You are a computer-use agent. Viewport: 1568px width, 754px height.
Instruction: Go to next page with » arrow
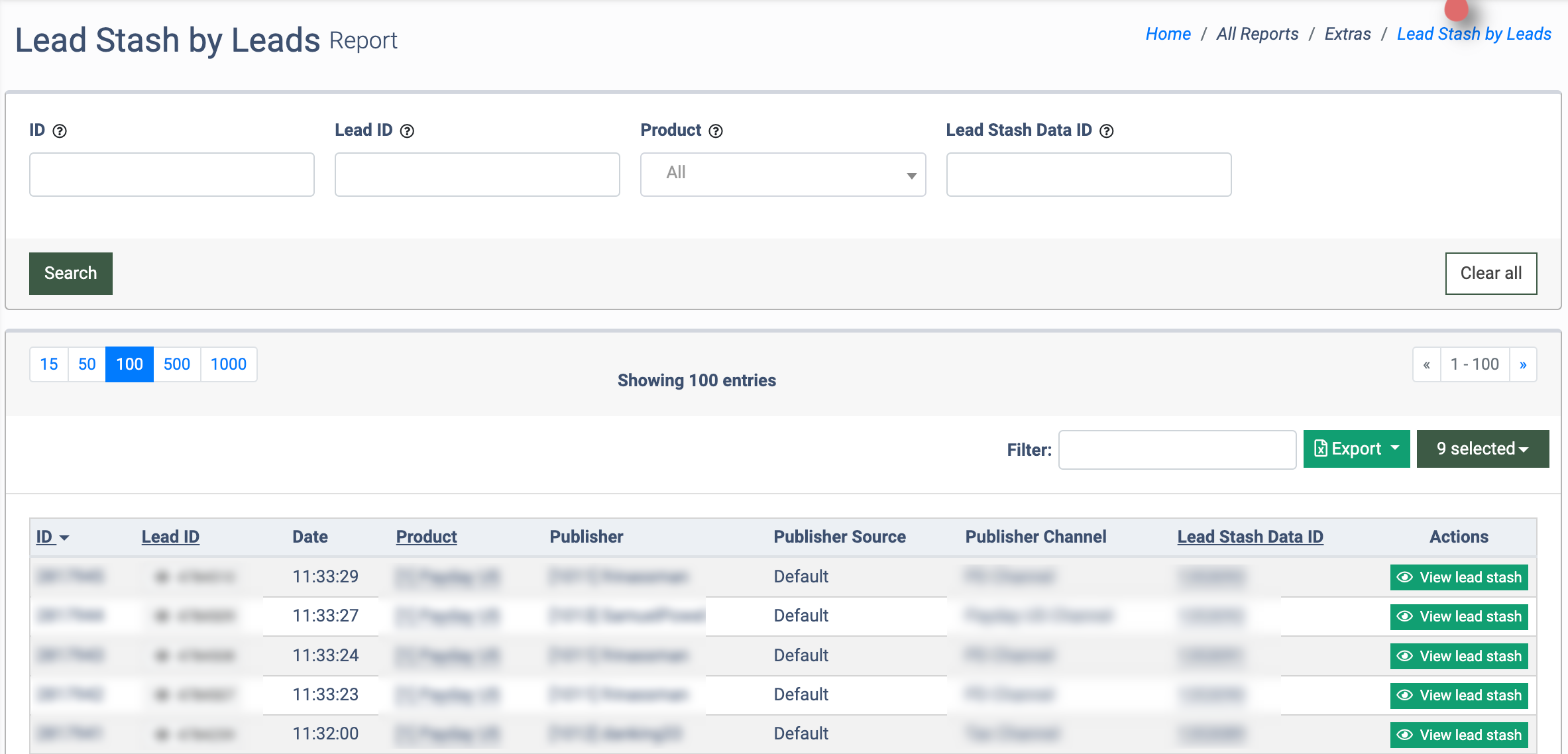[x=1523, y=364]
